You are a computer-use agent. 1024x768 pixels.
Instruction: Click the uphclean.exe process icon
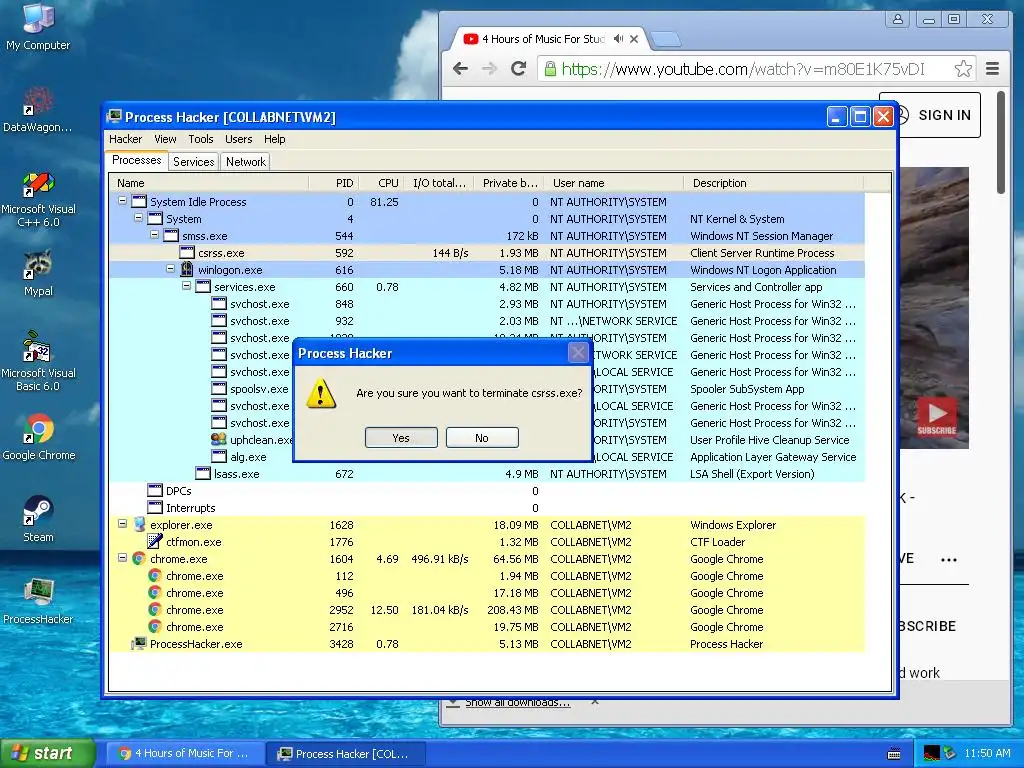tap(219, 440)
